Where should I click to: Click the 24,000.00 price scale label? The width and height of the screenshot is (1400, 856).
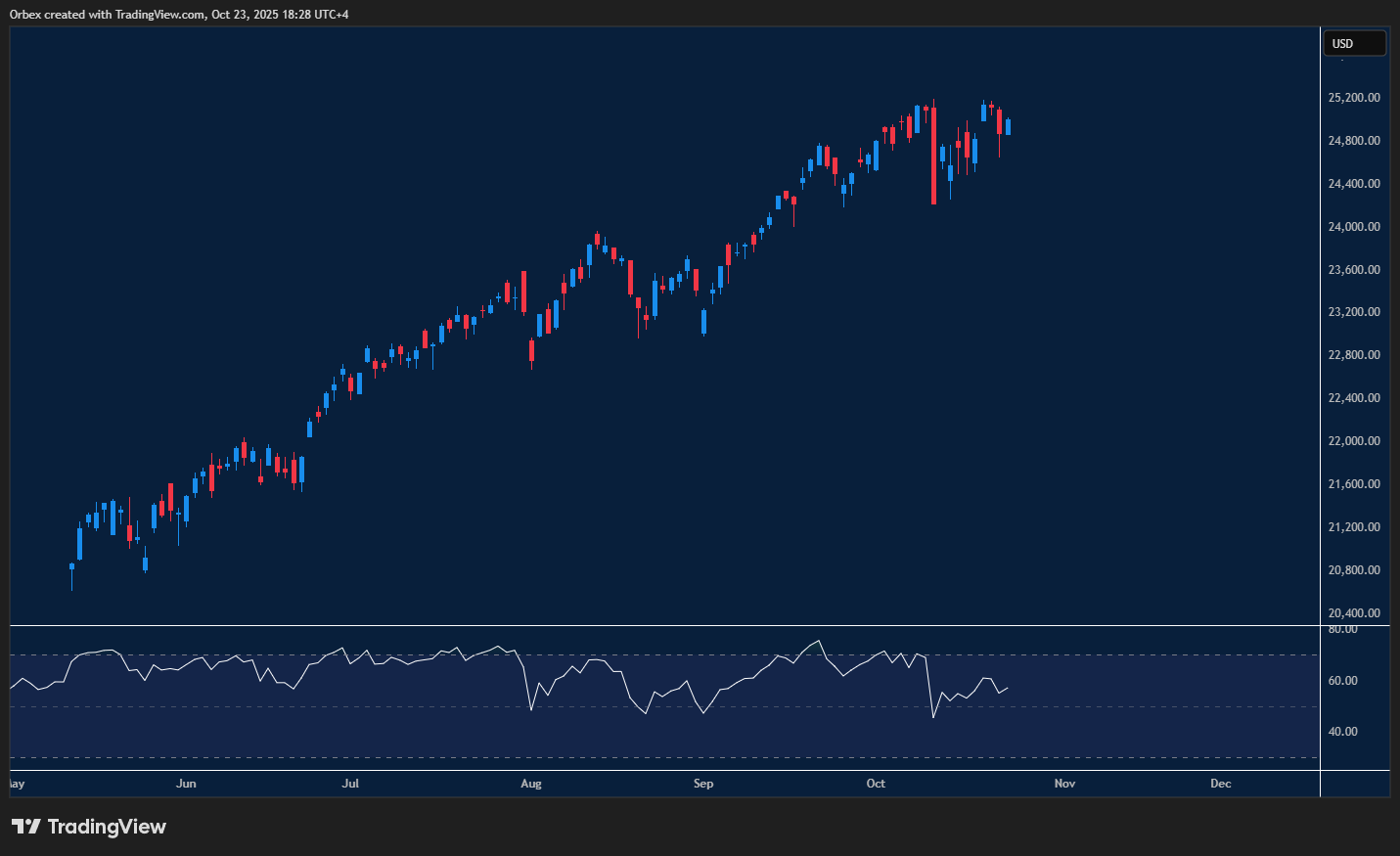[1354, 227]
